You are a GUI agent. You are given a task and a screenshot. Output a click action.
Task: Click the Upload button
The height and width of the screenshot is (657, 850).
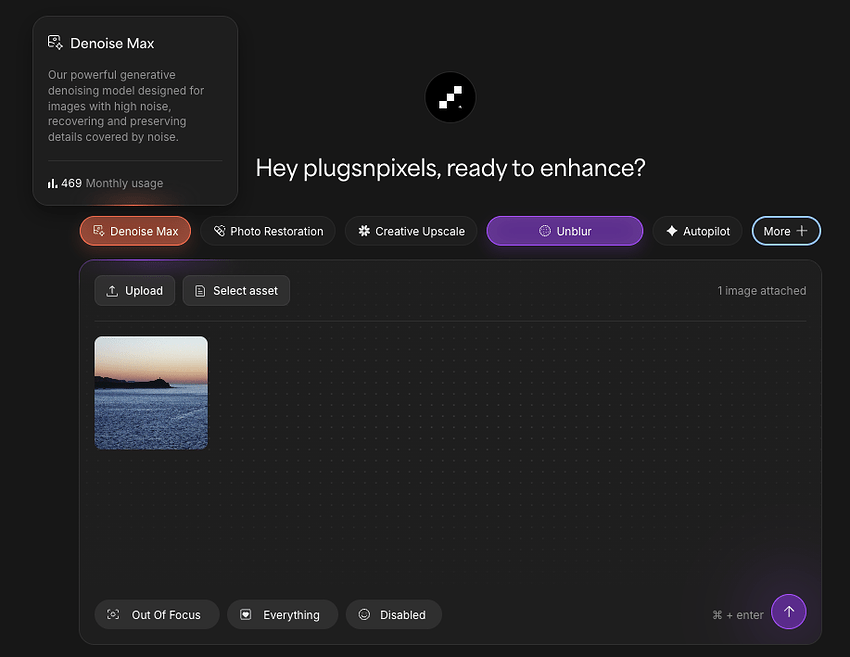135,291
